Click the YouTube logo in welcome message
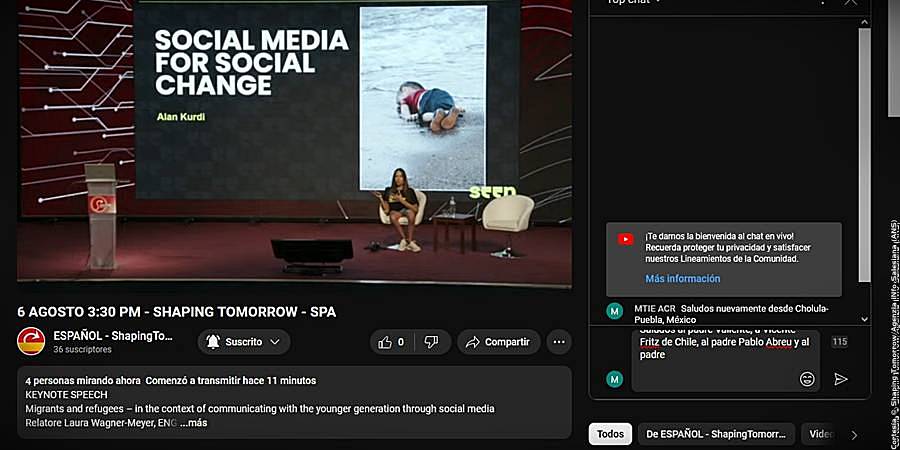This screenshot has width=900, height=450. pyautogui.click(x=626, y=239)
